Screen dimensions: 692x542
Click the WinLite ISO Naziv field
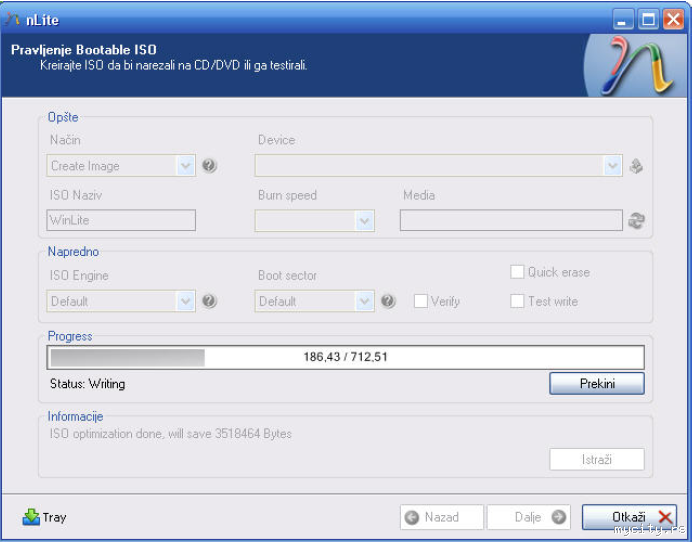(121, 220)
